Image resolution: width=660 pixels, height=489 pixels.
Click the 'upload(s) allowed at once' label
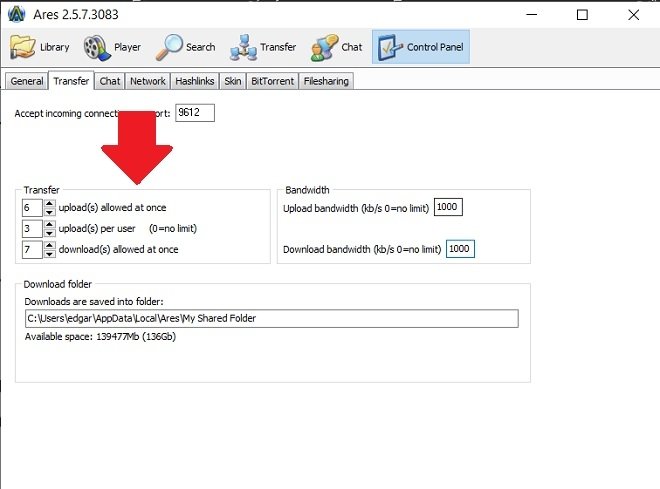point(112,207)
